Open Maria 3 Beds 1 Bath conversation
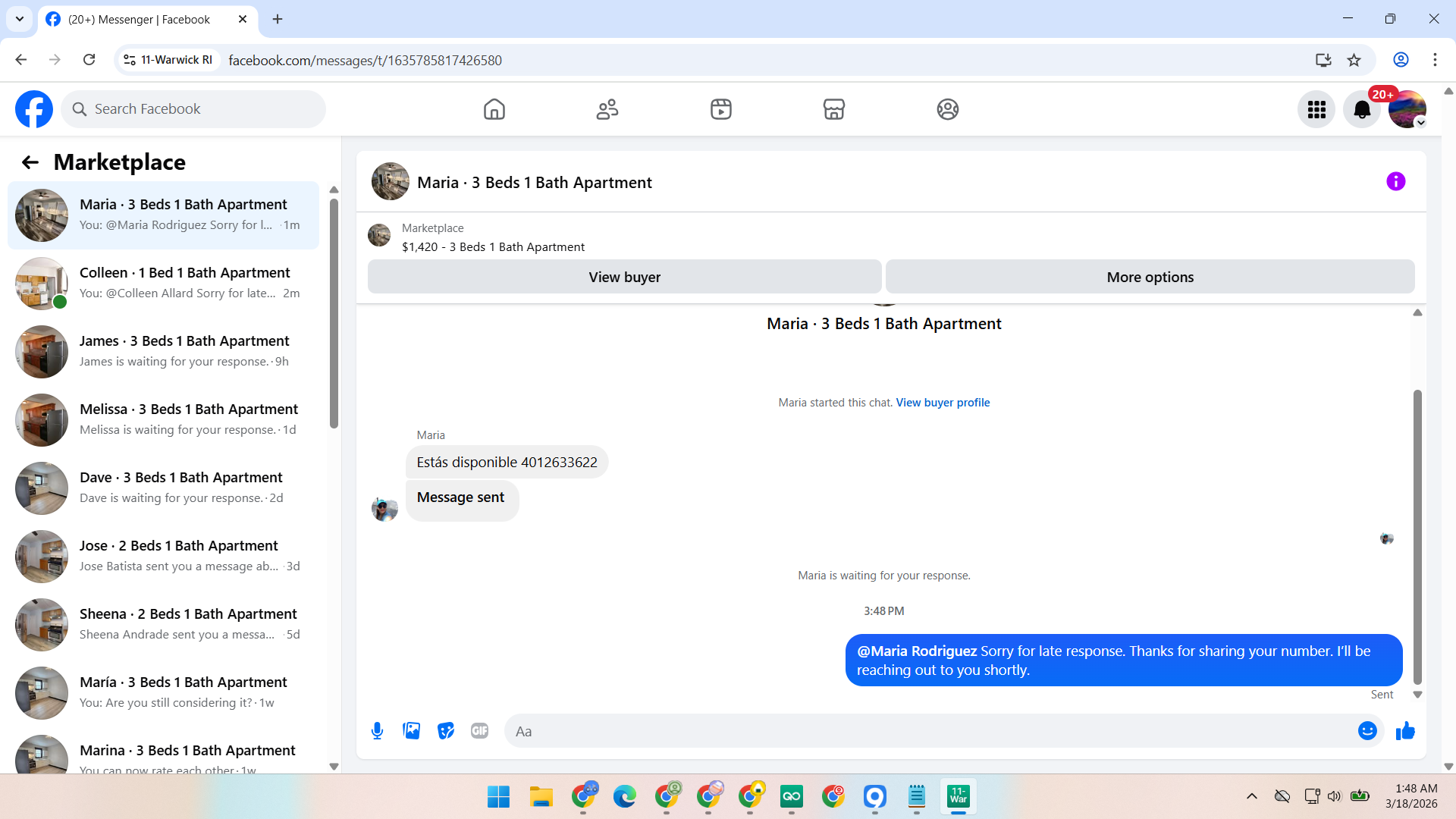This screenshot has width=1456, height=819. coord(163,215)
